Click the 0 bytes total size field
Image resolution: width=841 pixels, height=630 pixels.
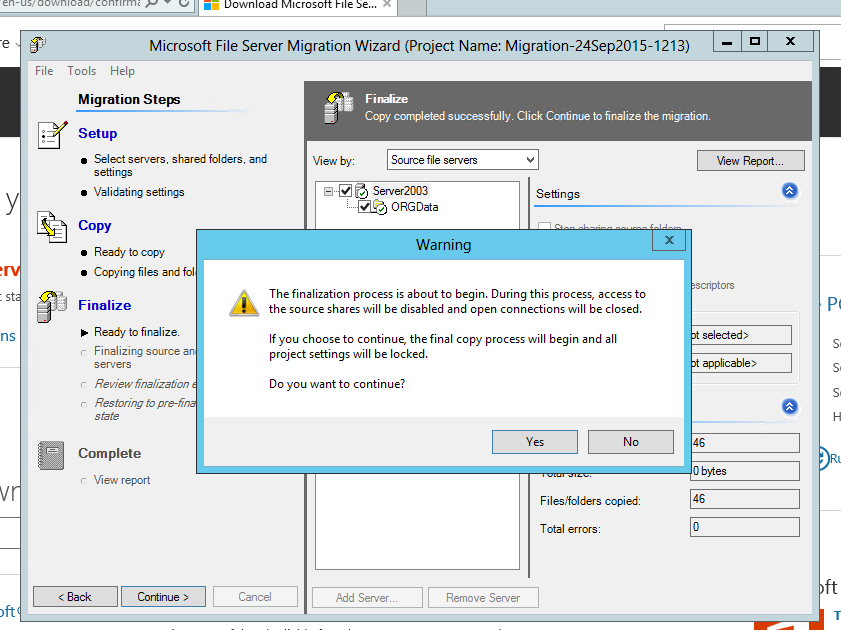pos(744,471)
